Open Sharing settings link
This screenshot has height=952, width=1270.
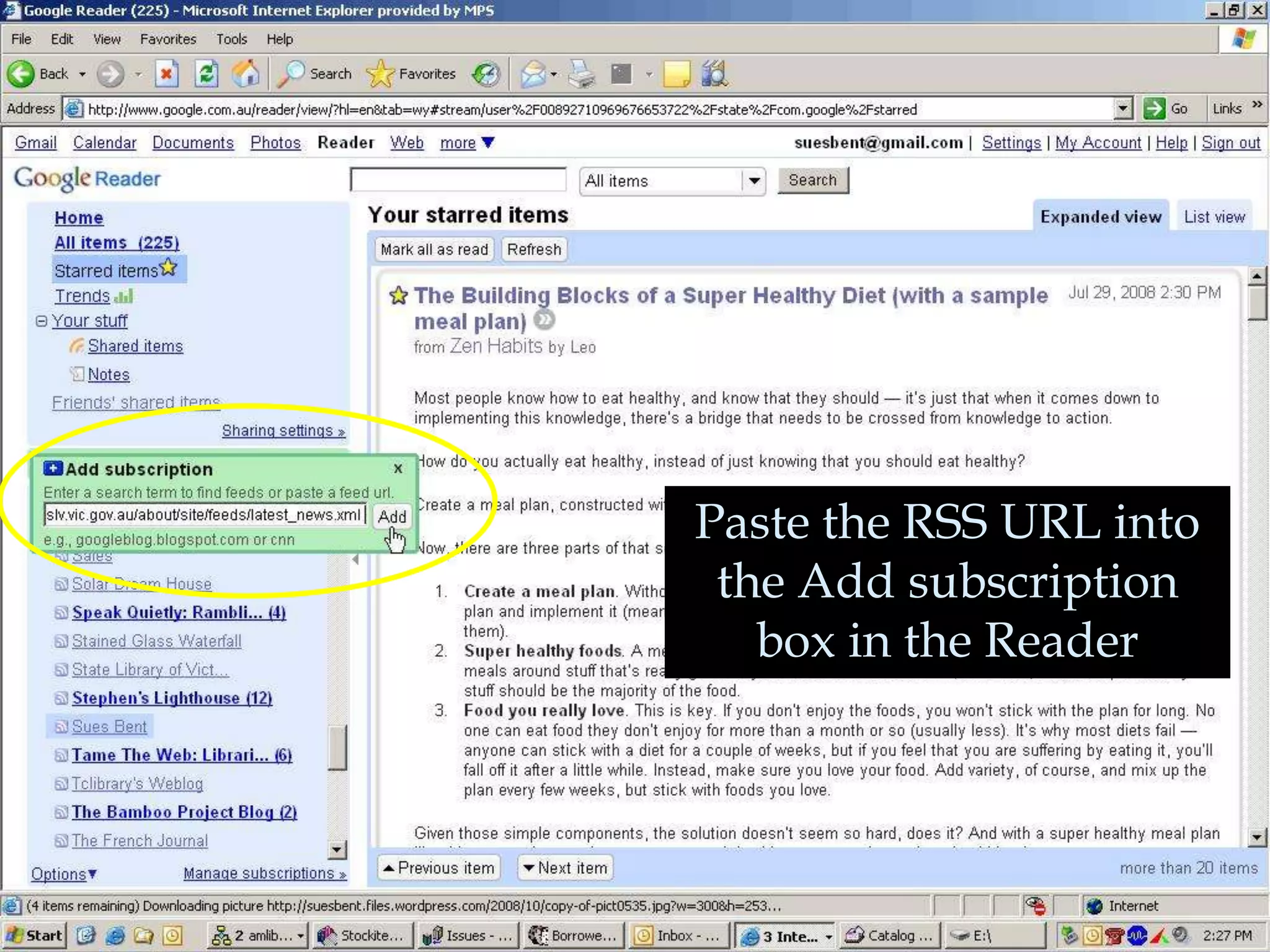coord(283,431)
